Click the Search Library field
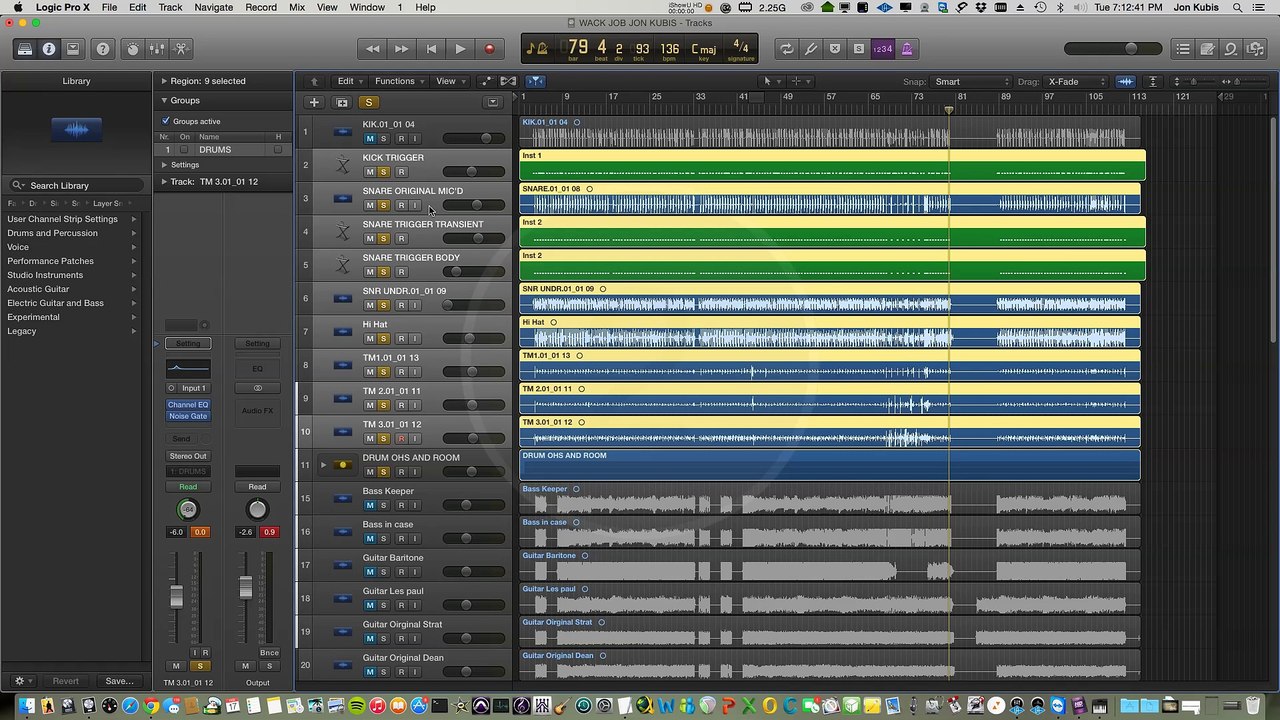Screen dimensions: 1280x720 [x=76, y=185]
